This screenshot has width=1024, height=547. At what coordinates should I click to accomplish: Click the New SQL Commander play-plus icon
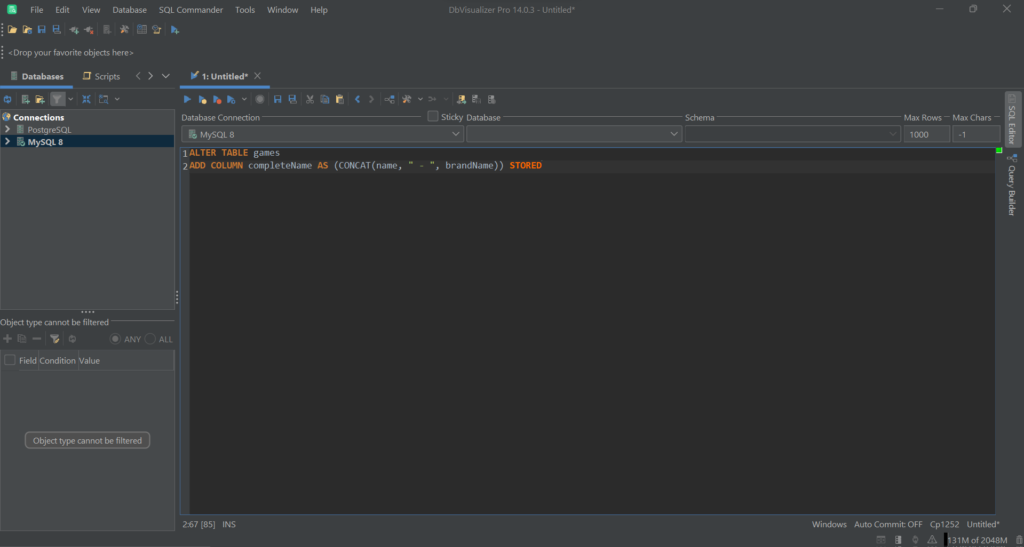point(175,30)
